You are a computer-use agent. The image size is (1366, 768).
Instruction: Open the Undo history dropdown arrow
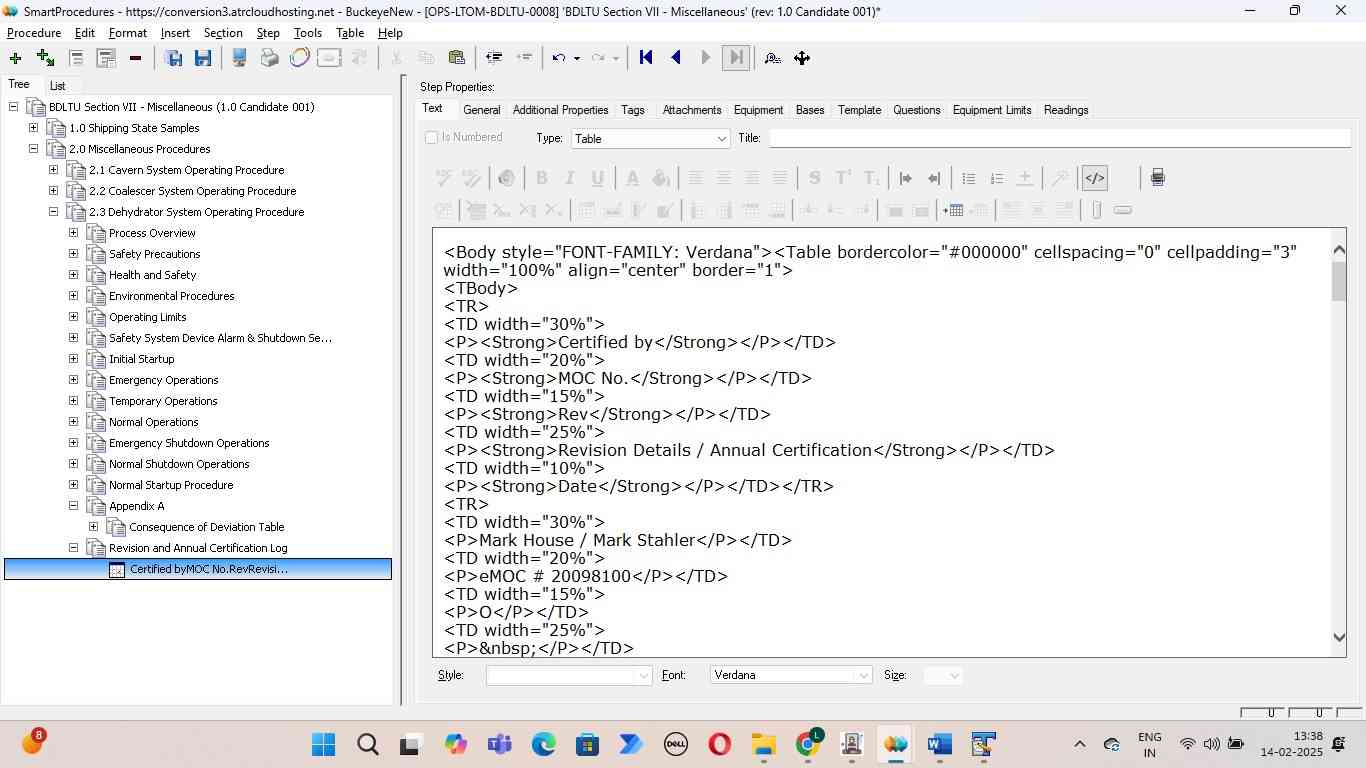pyautogui.click(x=577, y=58)
